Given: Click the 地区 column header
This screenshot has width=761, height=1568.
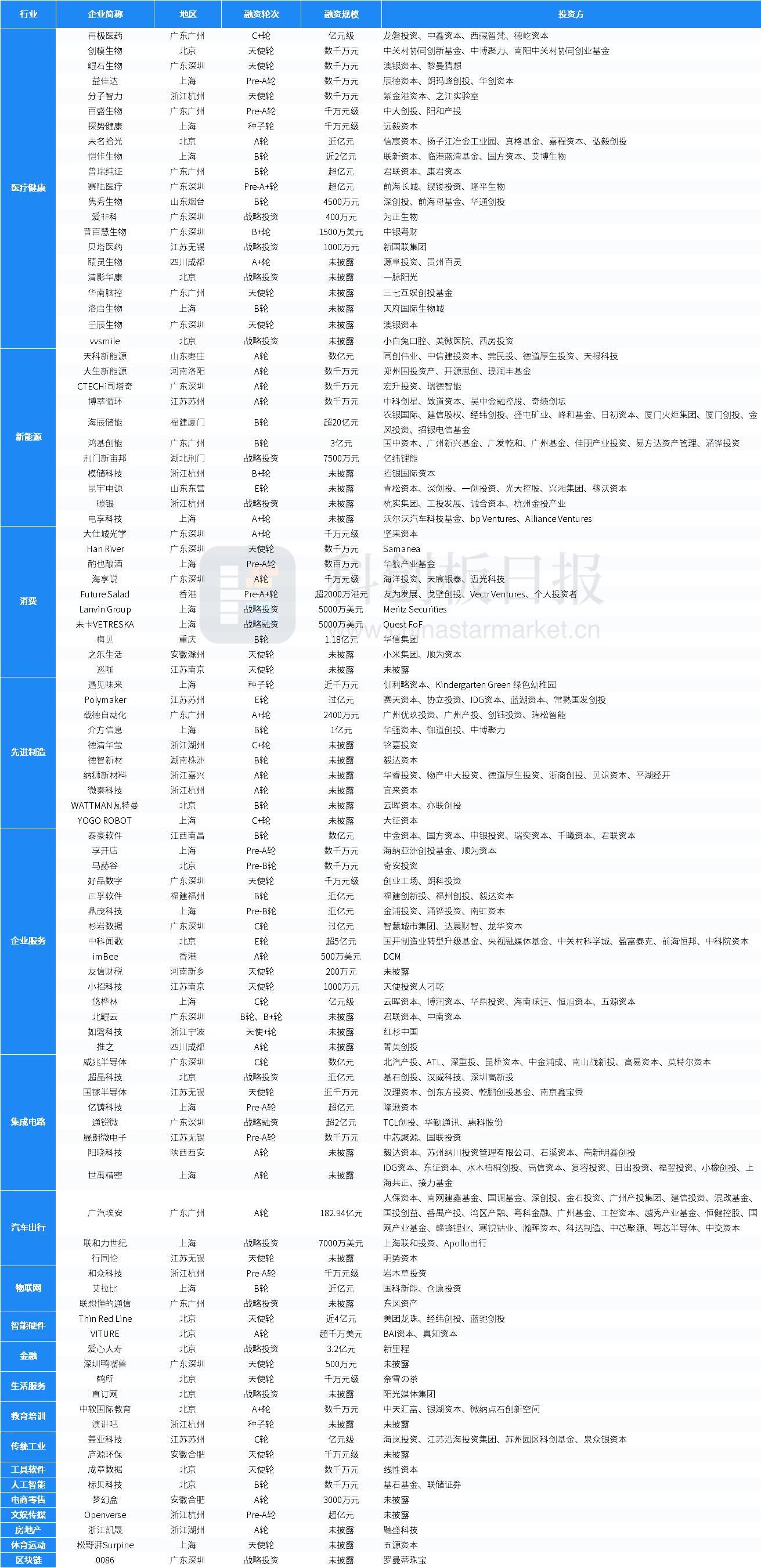Looking at the screenshot, I should click(187, 14).
